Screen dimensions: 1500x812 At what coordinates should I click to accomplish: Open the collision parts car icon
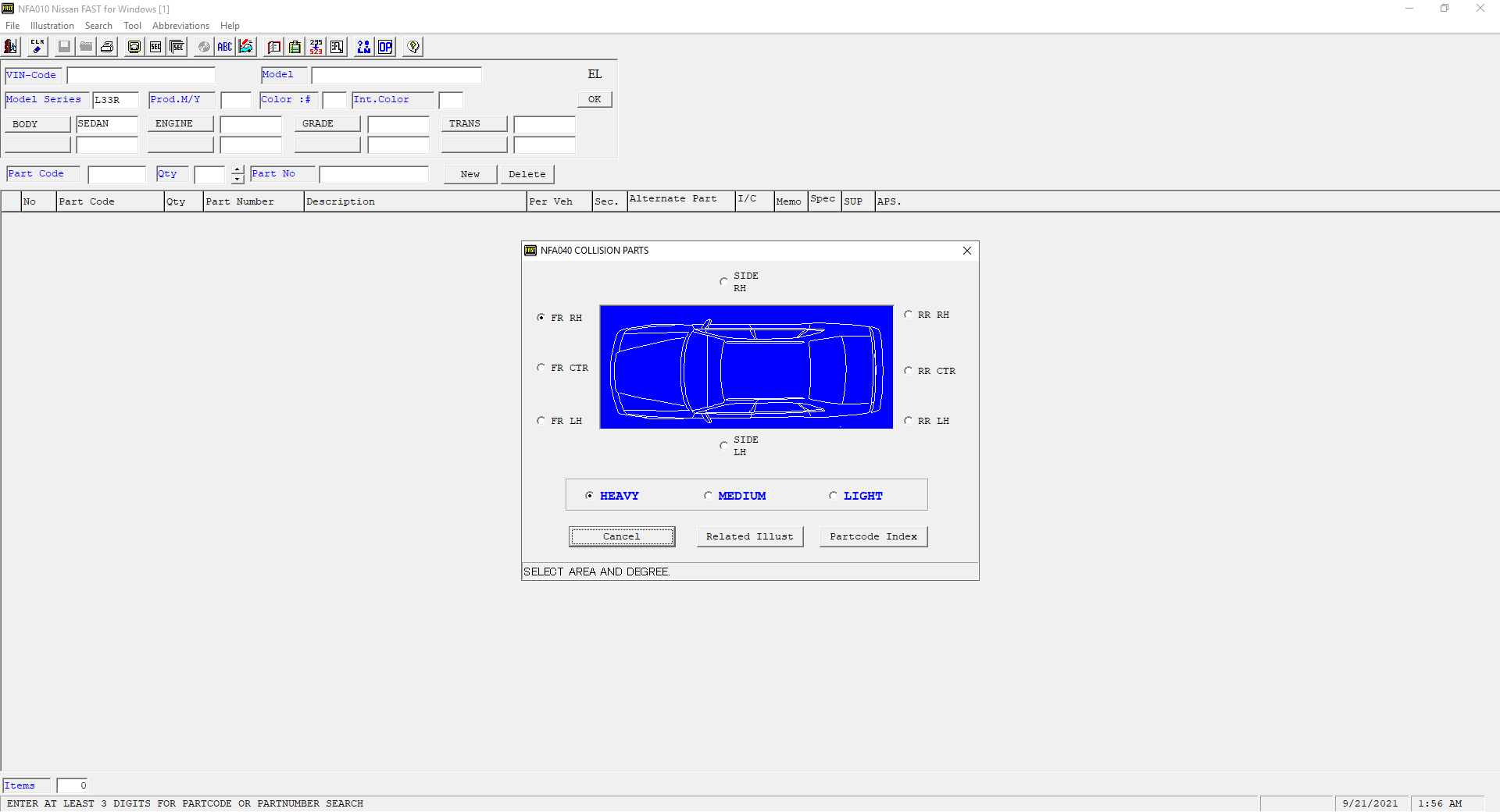246,47
